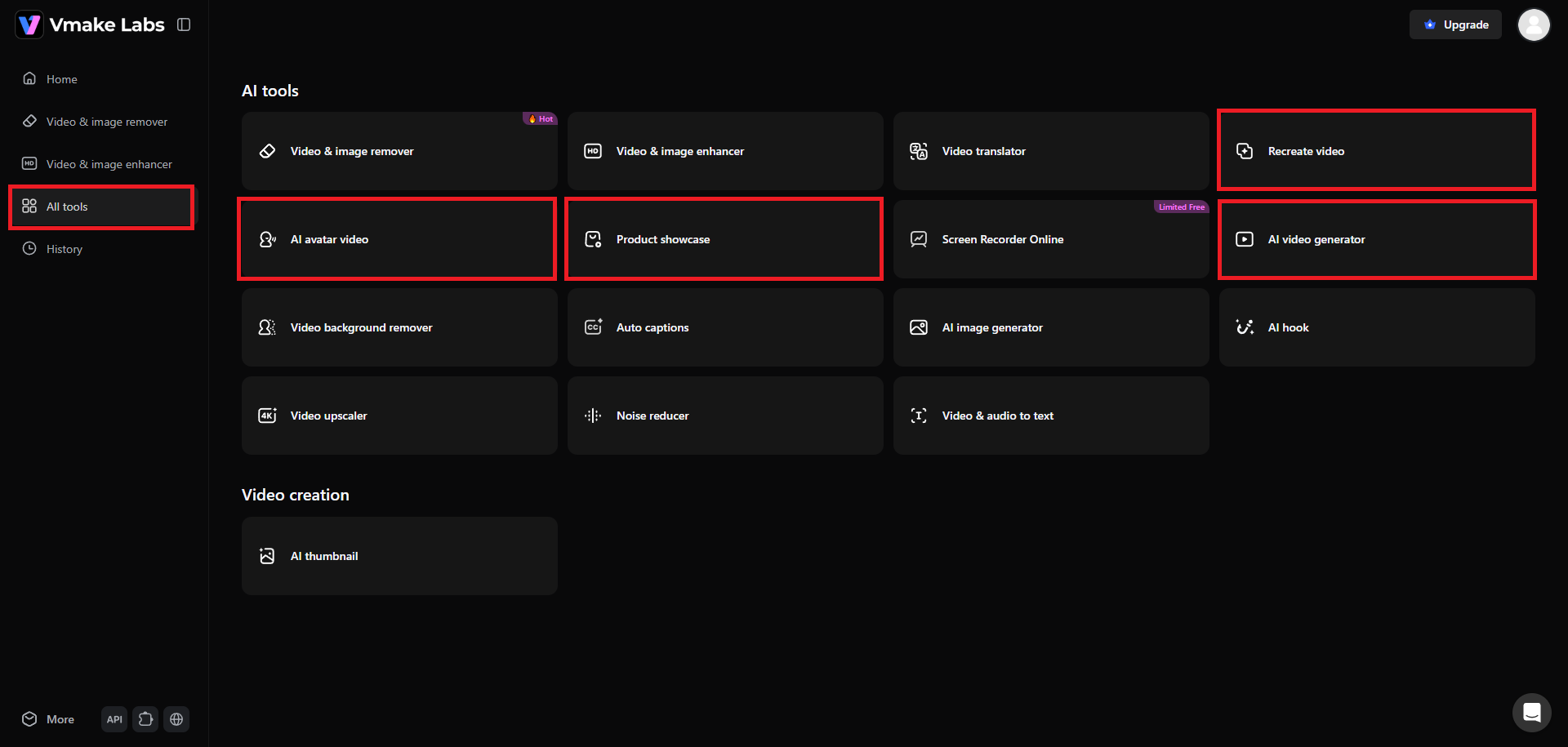The width and height of the screenshot is (1568, 747).
Task: Open the AI avatar video label
Action: coord(329,239)
